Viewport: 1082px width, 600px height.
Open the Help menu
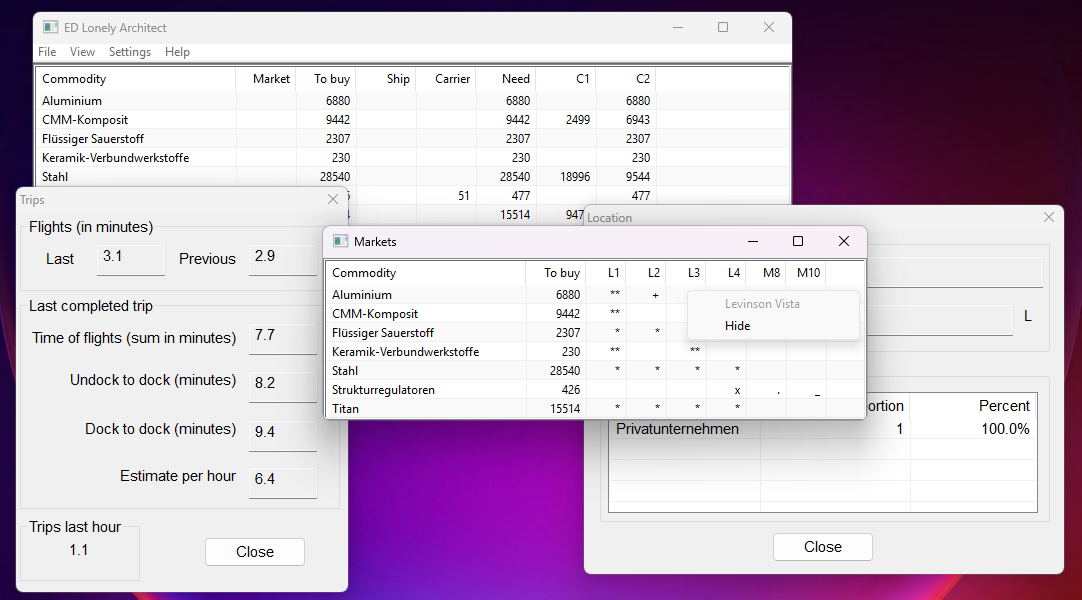pyautogui.click(x=177, y=52)
